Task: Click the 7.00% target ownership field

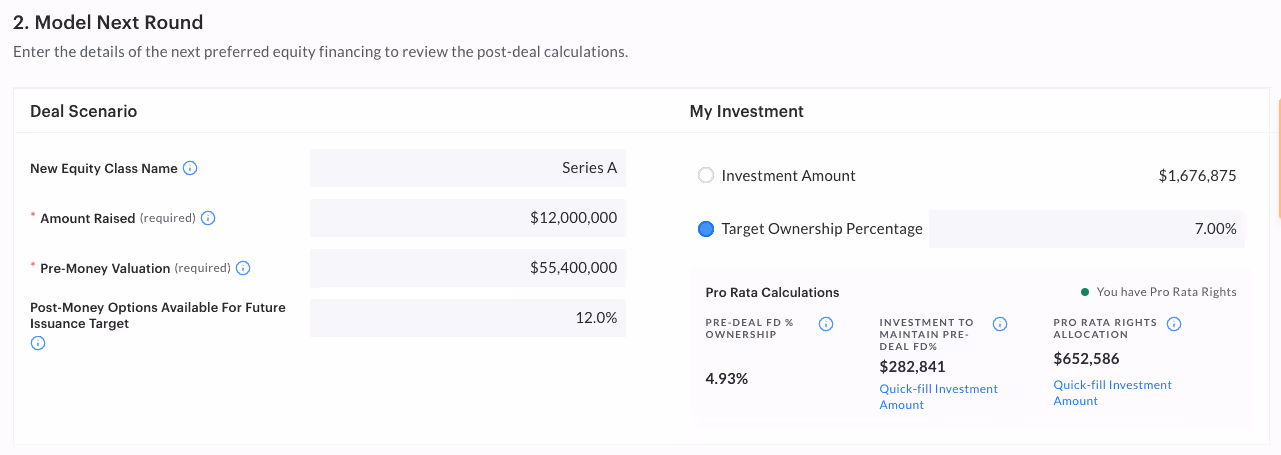Action: 1088,229
